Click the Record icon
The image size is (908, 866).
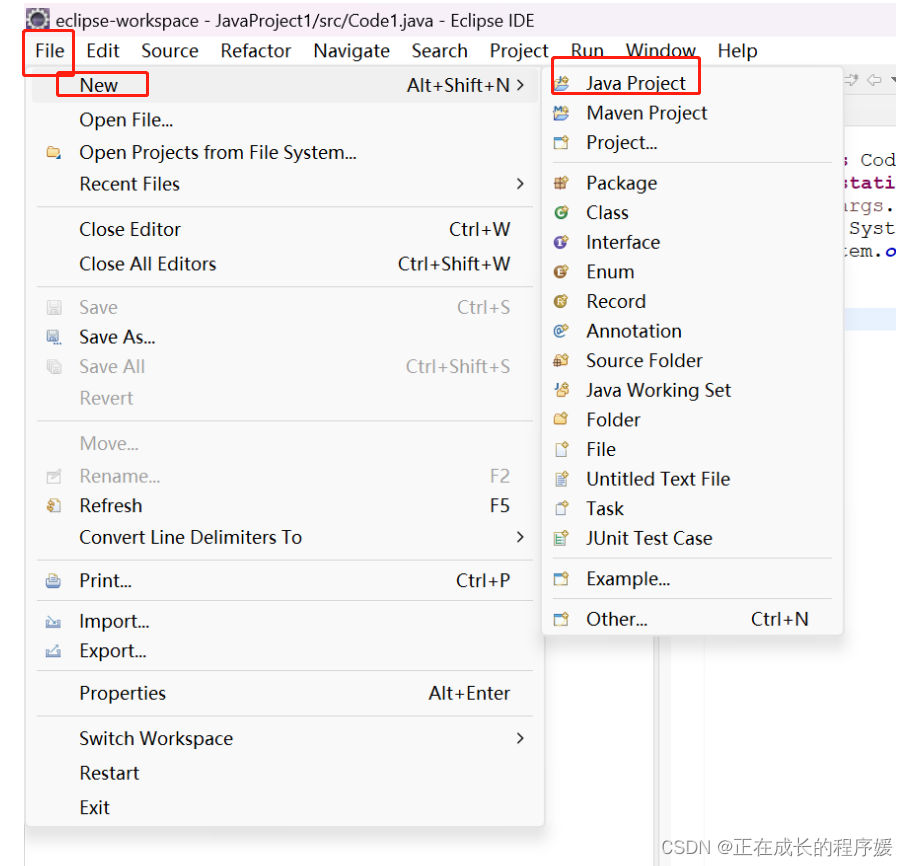(x=561, y=301)
